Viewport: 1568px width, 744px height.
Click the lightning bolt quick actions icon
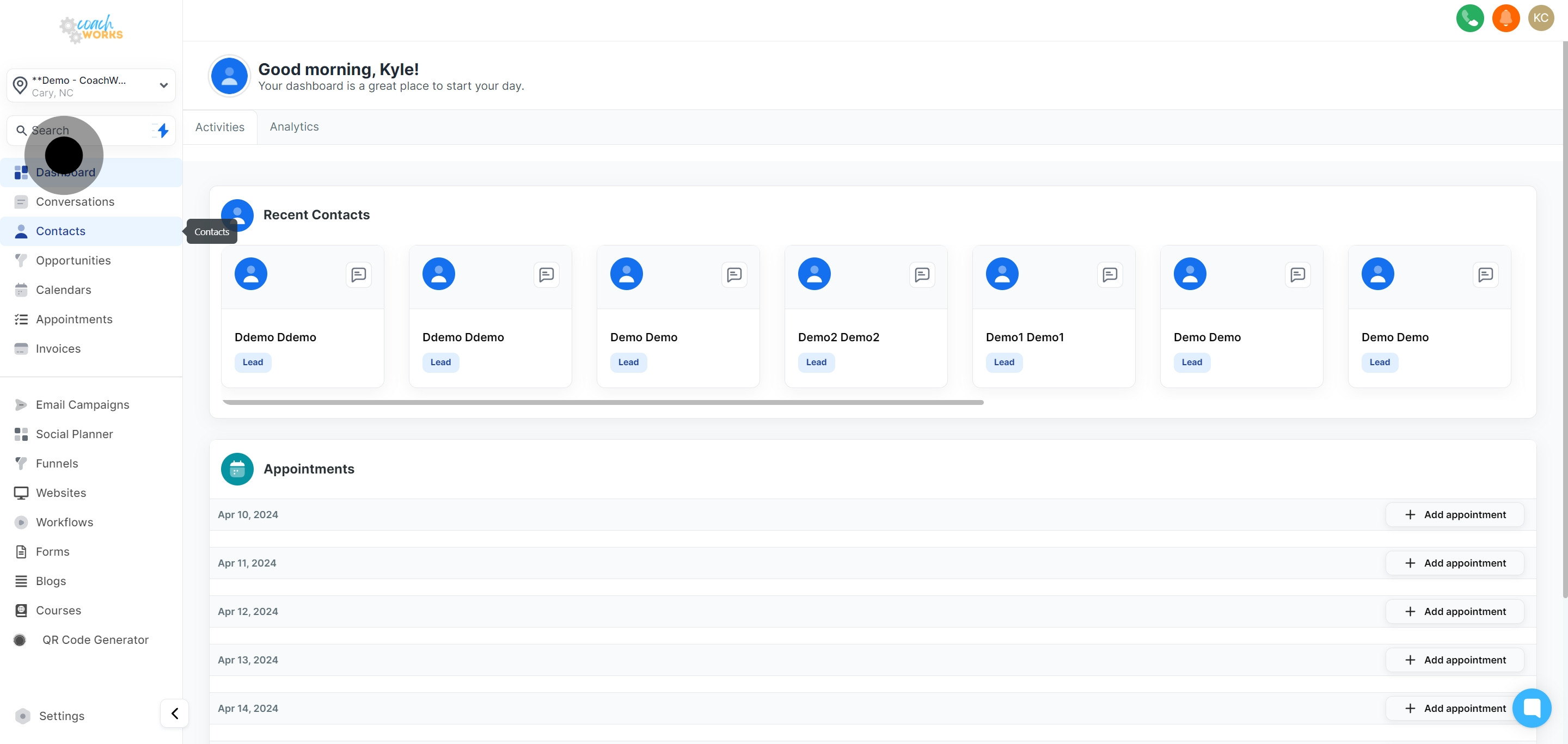click(x=162, y=130)
